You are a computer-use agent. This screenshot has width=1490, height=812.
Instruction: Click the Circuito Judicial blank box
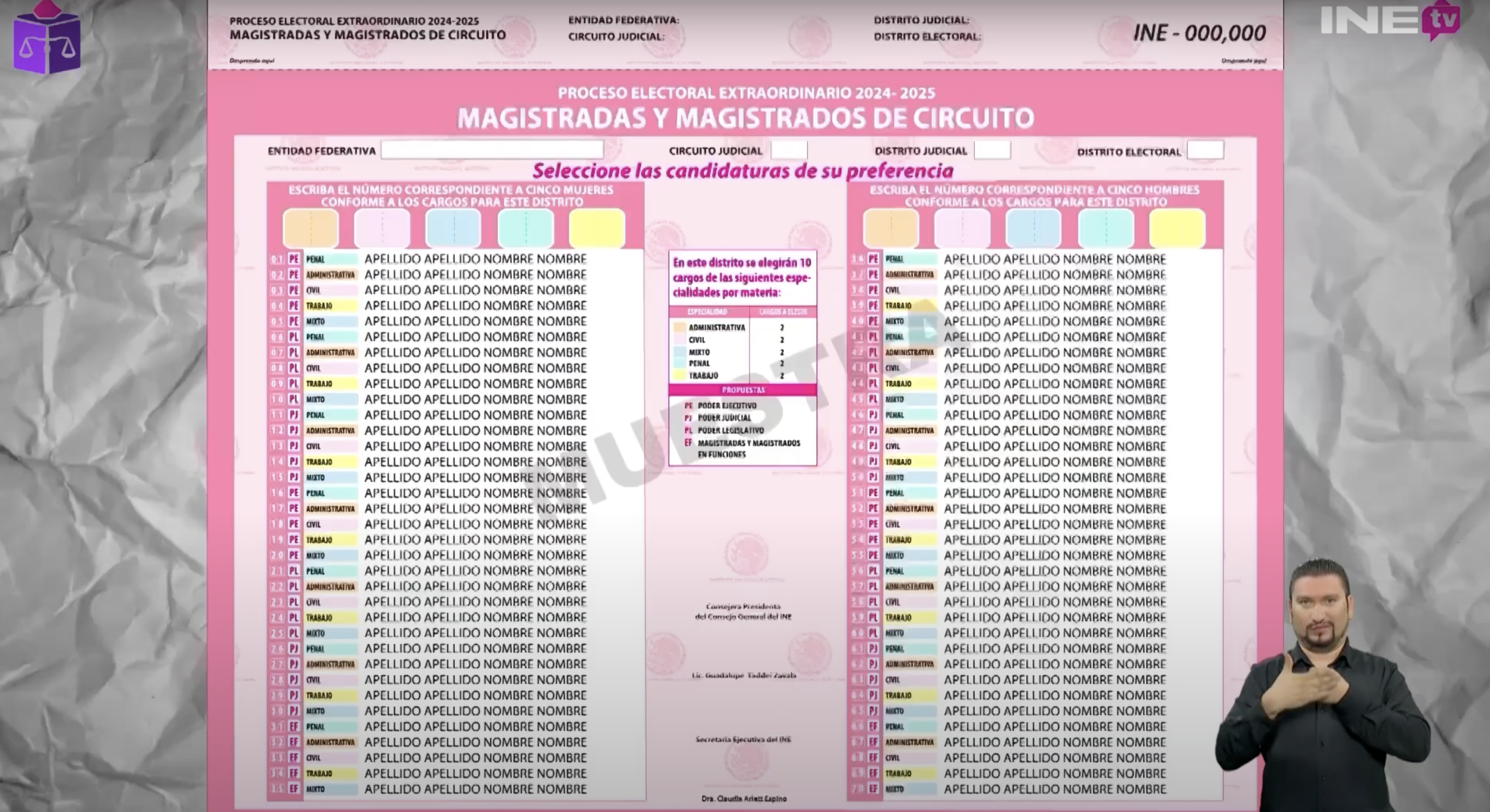coord(789,150)
